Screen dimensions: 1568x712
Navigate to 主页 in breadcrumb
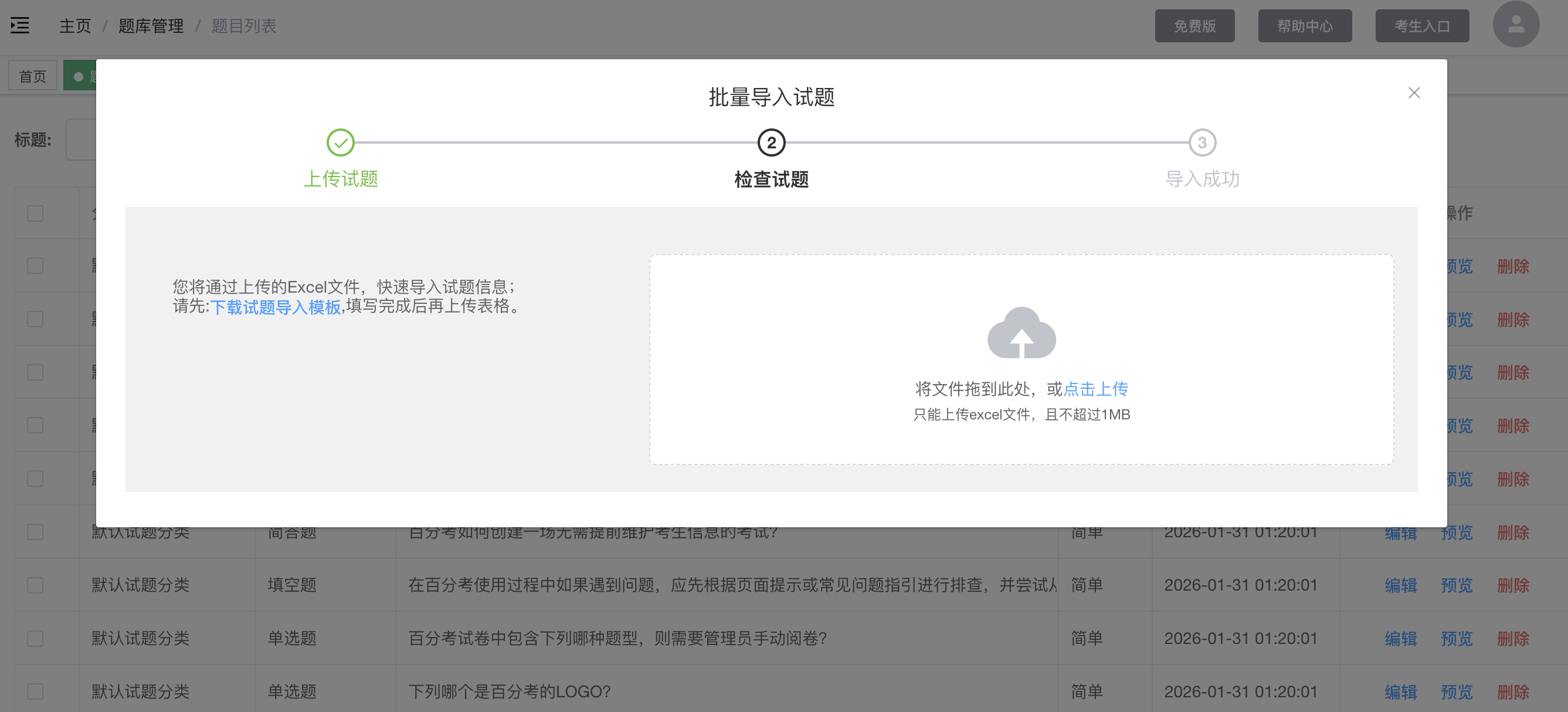[74, 26]
